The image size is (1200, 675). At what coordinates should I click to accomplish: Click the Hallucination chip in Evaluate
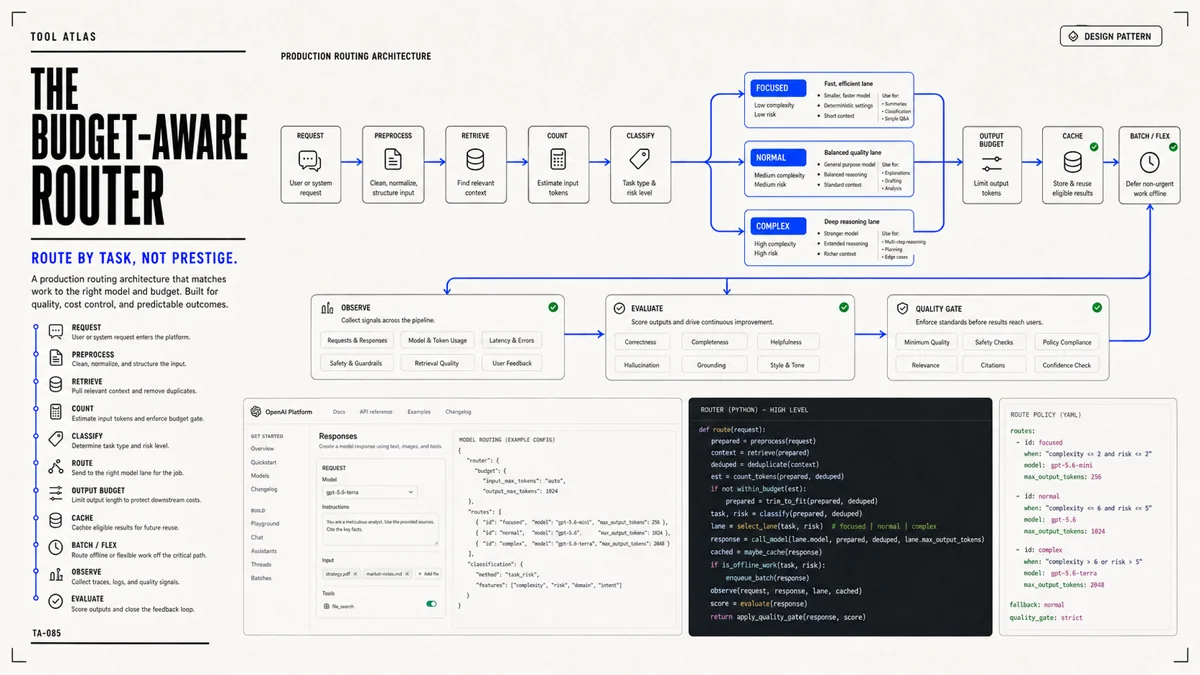point(642,364)
